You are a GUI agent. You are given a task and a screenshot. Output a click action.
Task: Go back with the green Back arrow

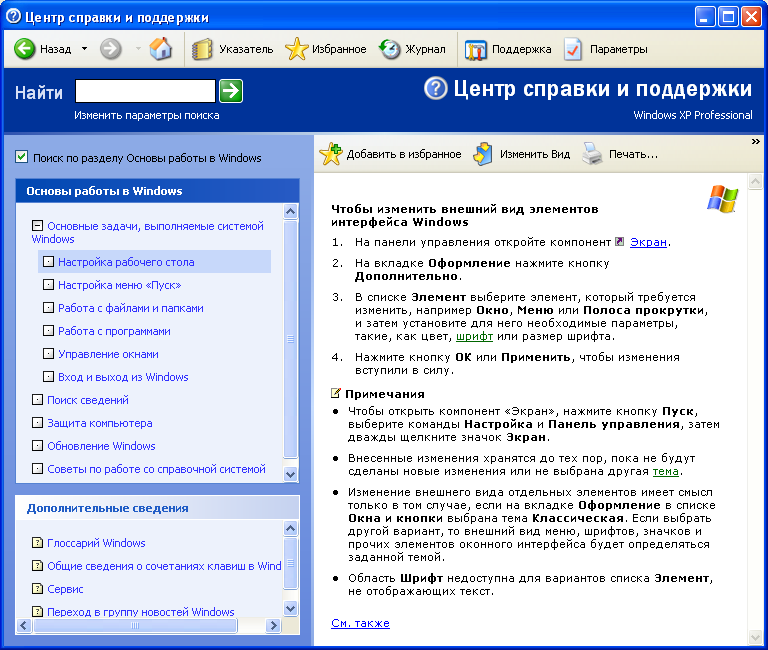24,48
